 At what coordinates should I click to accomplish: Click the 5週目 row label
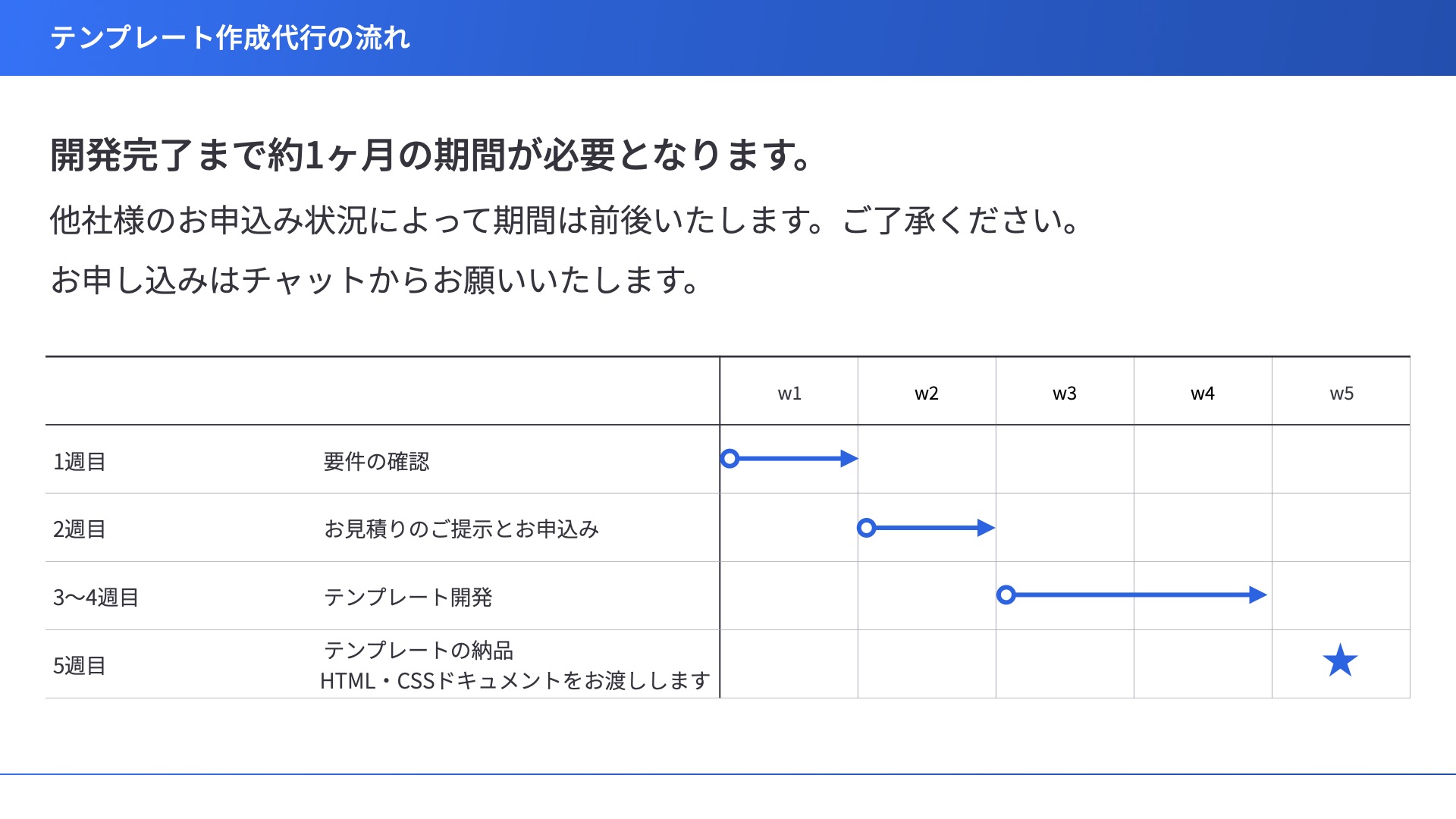pos(80,666)
